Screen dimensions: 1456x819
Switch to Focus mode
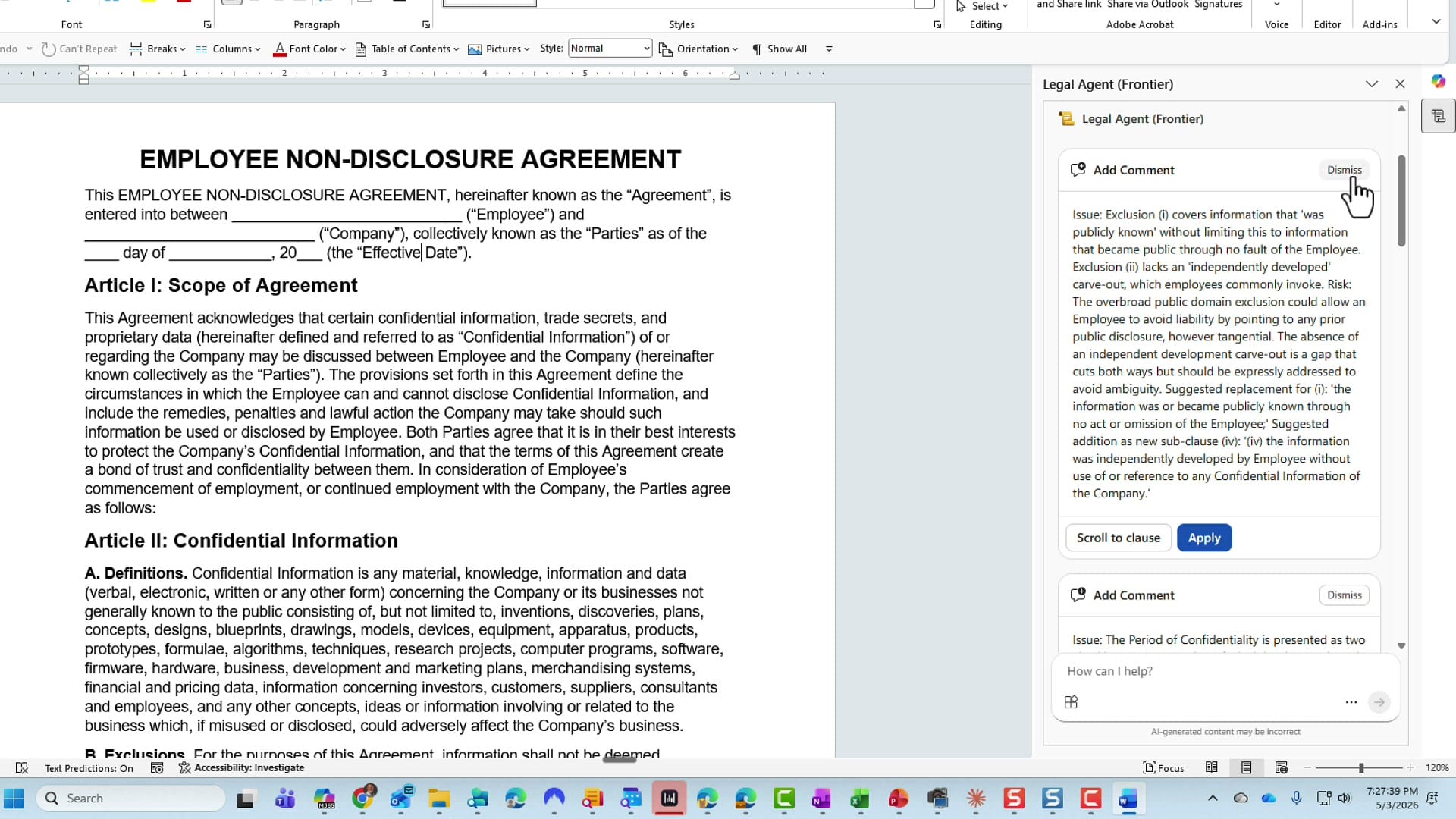tap(1163, 768)
